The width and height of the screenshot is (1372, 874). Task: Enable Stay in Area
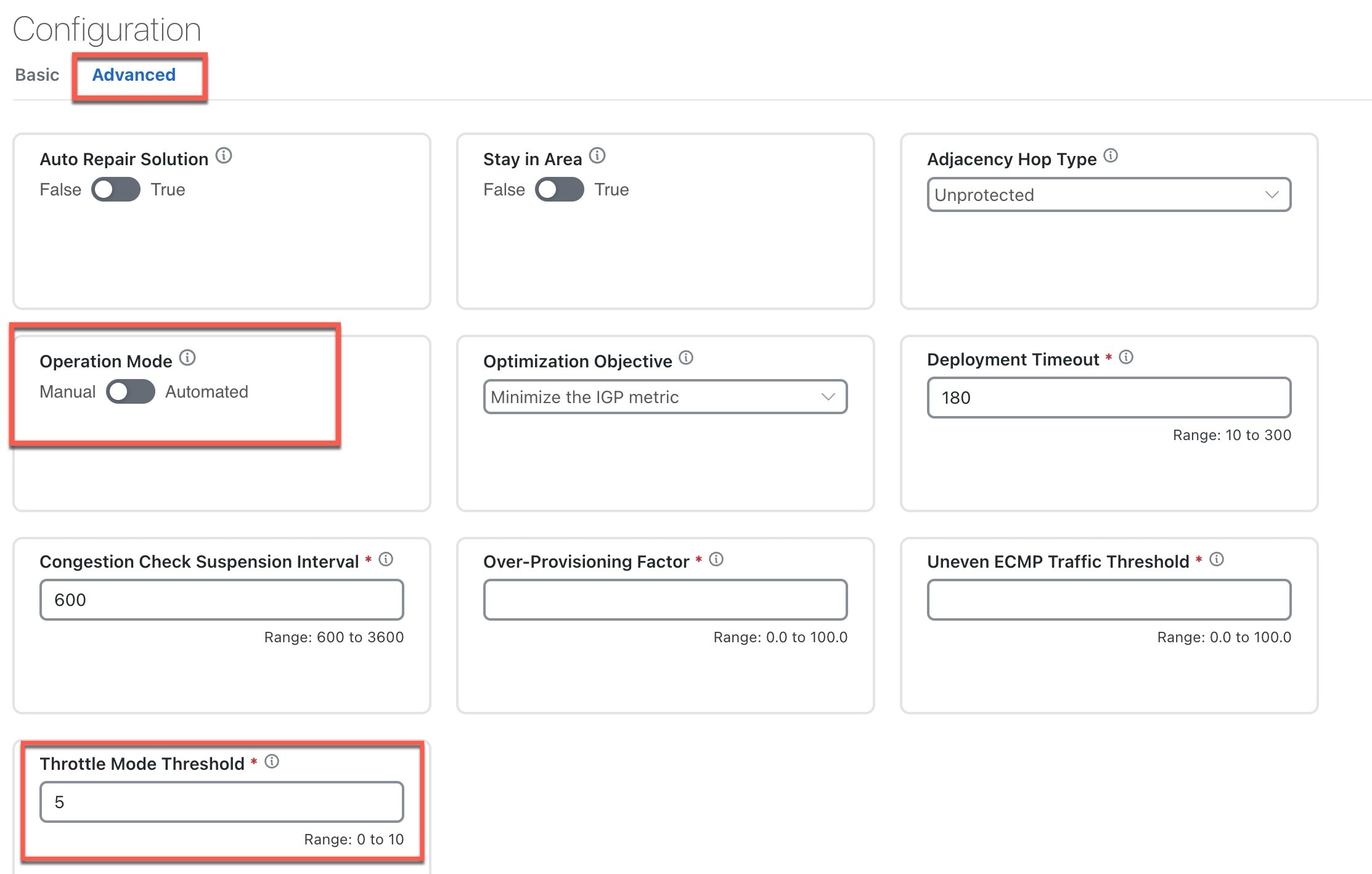(560, 190)
